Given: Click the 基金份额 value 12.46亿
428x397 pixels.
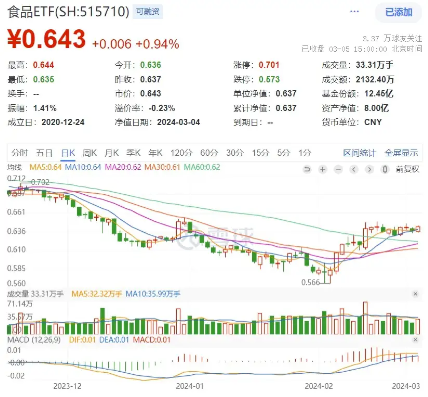Looking at the screenshot, I should (x=379, y=94).
